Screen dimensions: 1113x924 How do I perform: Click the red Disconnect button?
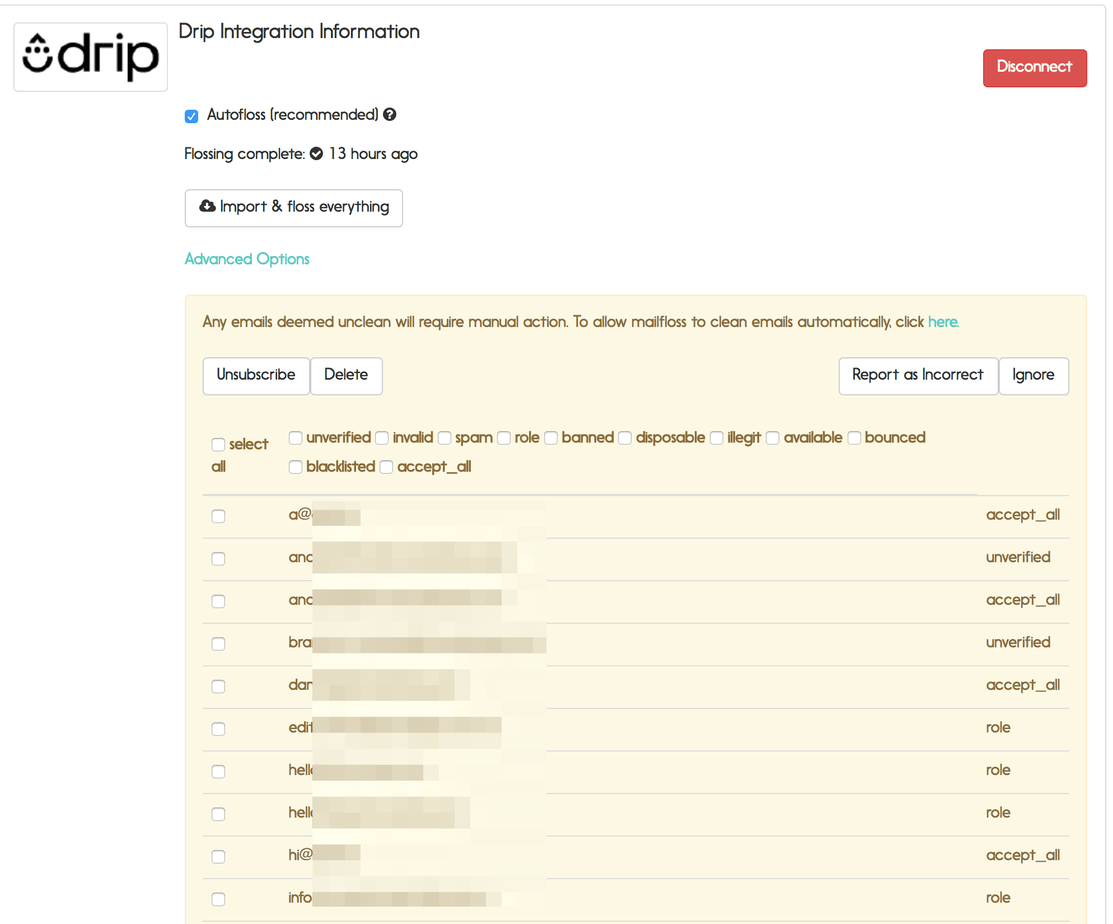coord(1034,68)
